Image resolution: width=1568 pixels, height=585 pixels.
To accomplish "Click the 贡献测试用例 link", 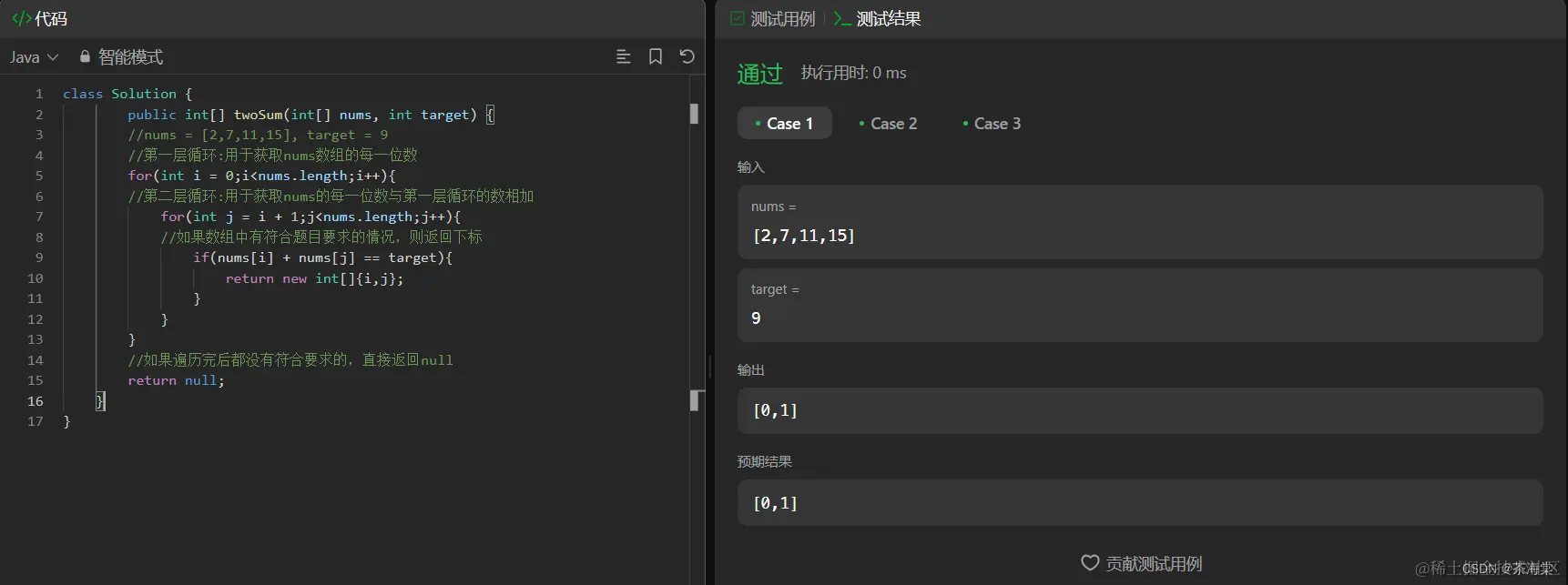I will pos(1154,564).
